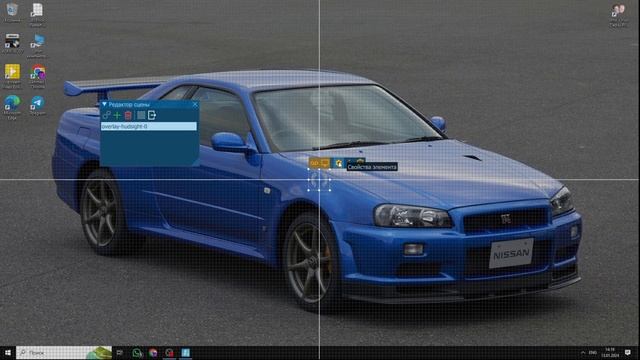The height and width of the screenshot is (360, 640).
Task: Collapse the scene editor with its title triangle
Action: [x=104, y=104]
